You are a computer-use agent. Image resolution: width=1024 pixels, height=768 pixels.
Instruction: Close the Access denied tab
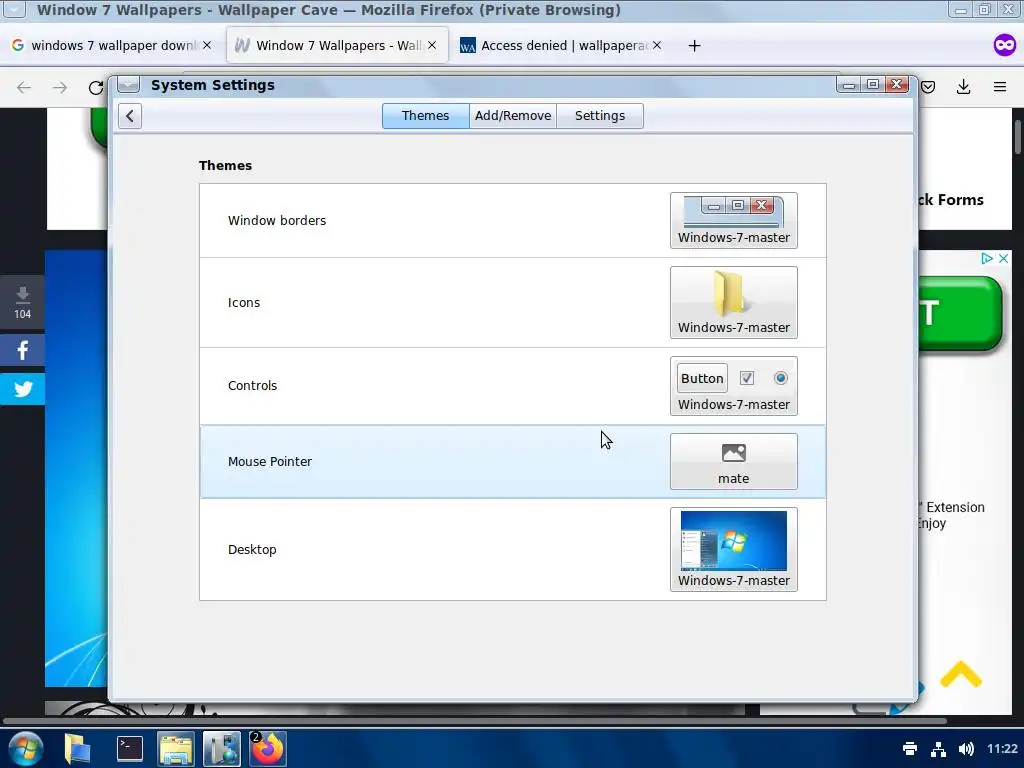pyautogui.click(x=657, y=45)
